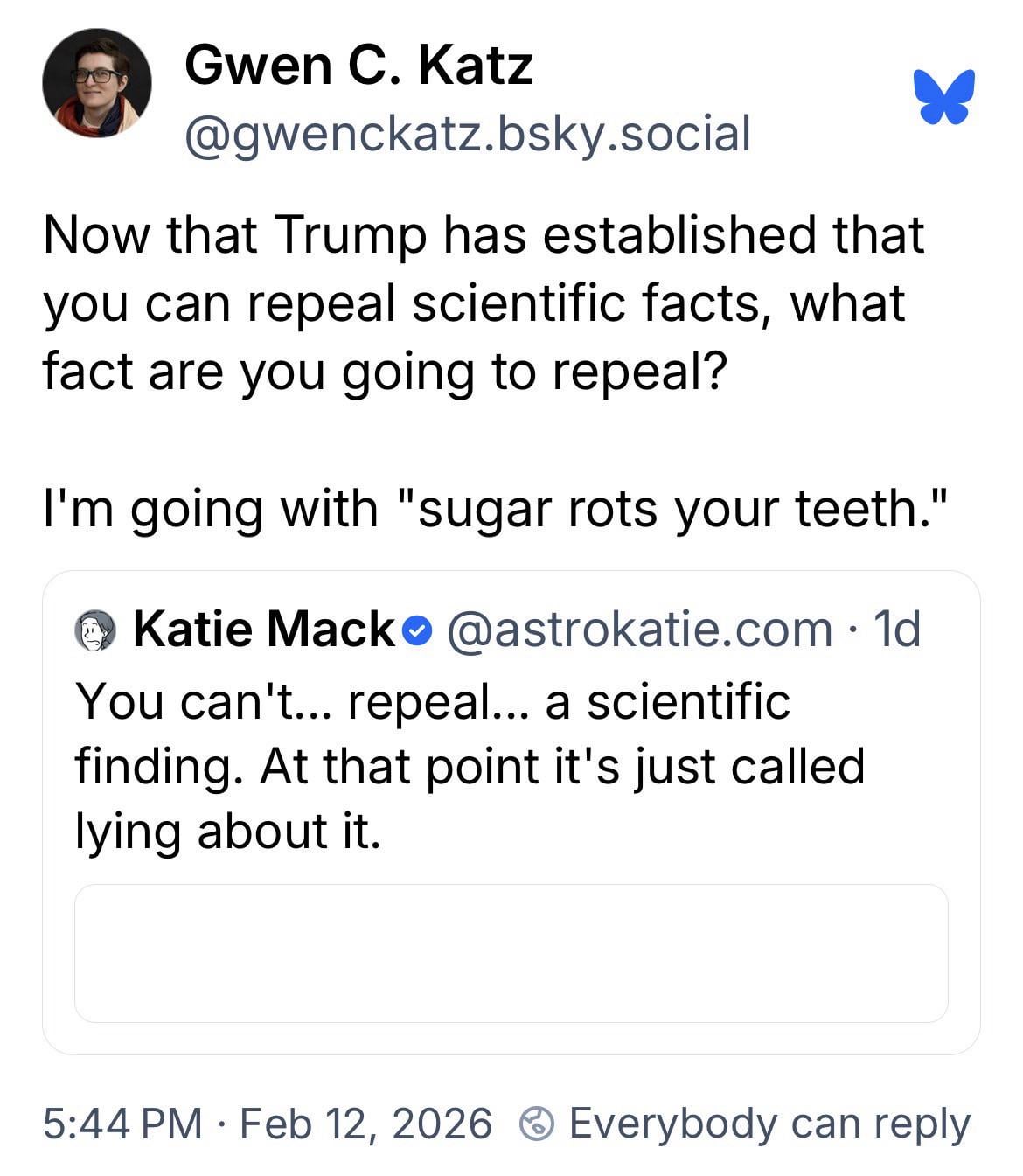
Task: Open the @astrokatie.com handle link
Action: pyautogui.click(x=640, y=629)
